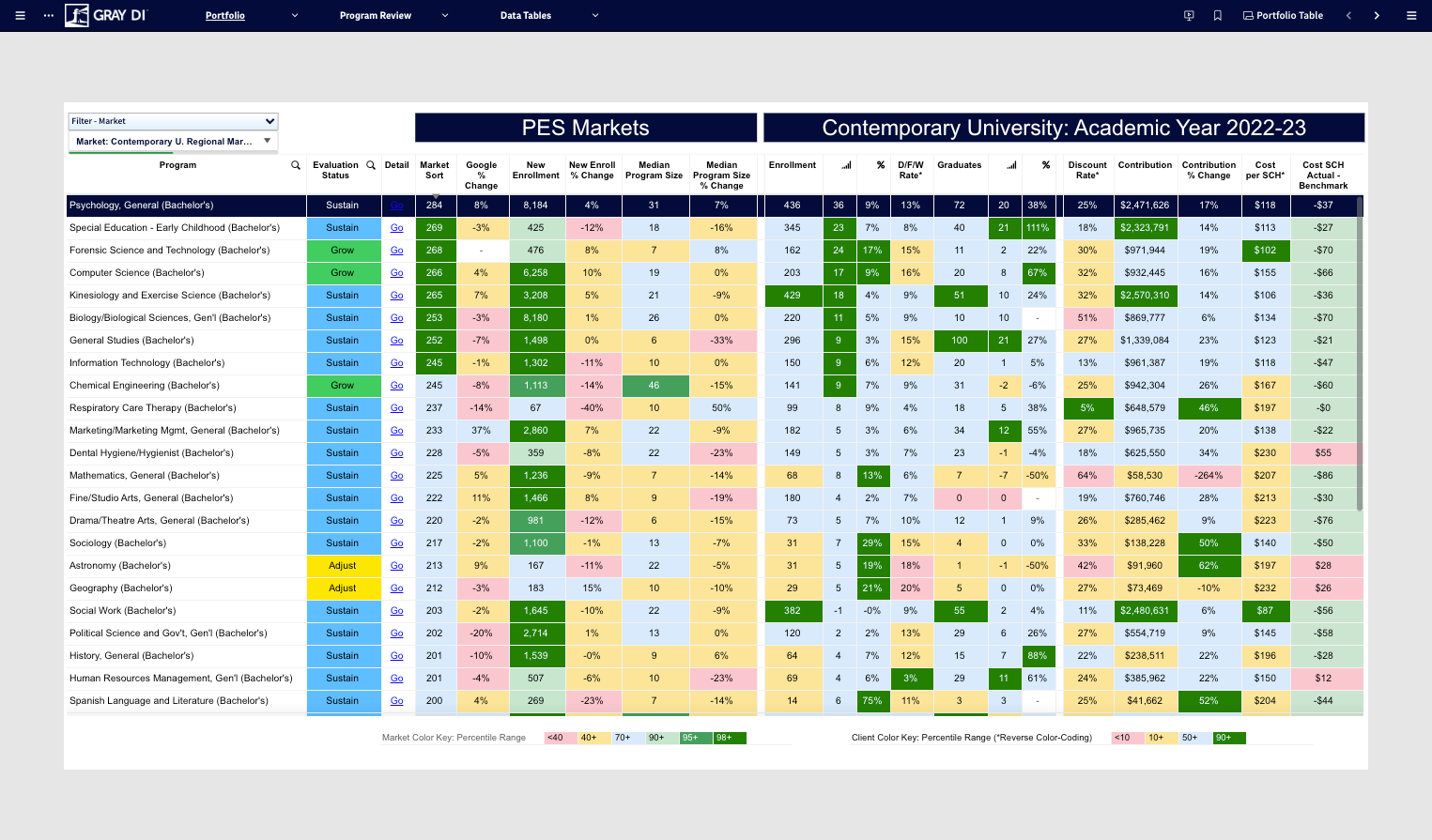This screenshot has width=1432, height=840.
Task: Open Go link for Special Education row
Action: point(397,228)
